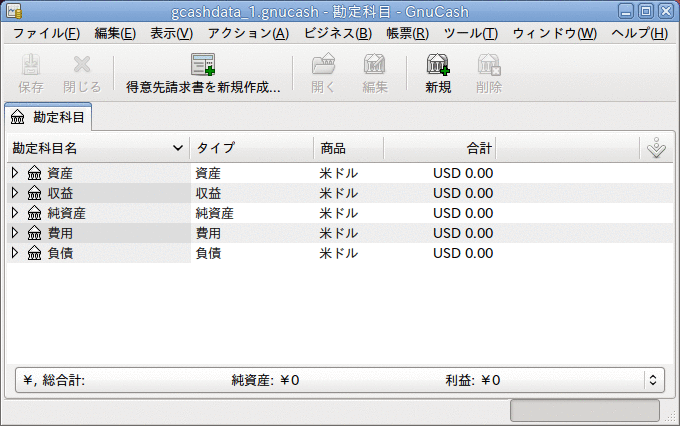Open the アクション(A) menu

click(x=248, y=33)
